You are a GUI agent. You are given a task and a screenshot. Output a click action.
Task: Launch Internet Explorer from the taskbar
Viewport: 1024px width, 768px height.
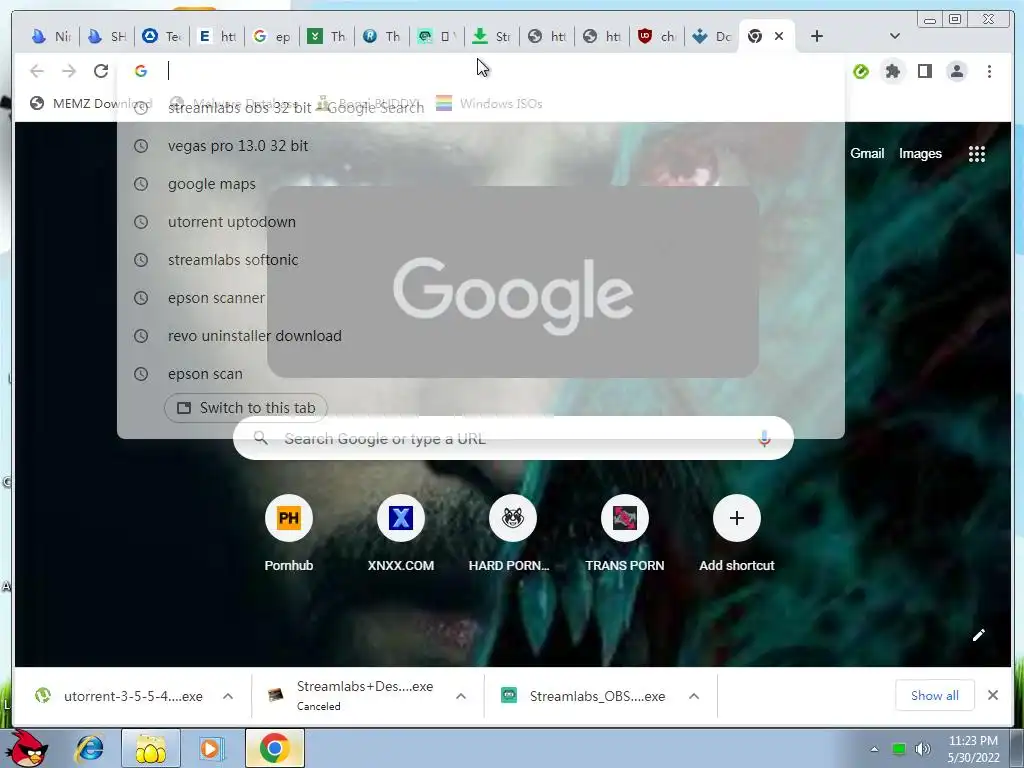(x=89, y=748)
